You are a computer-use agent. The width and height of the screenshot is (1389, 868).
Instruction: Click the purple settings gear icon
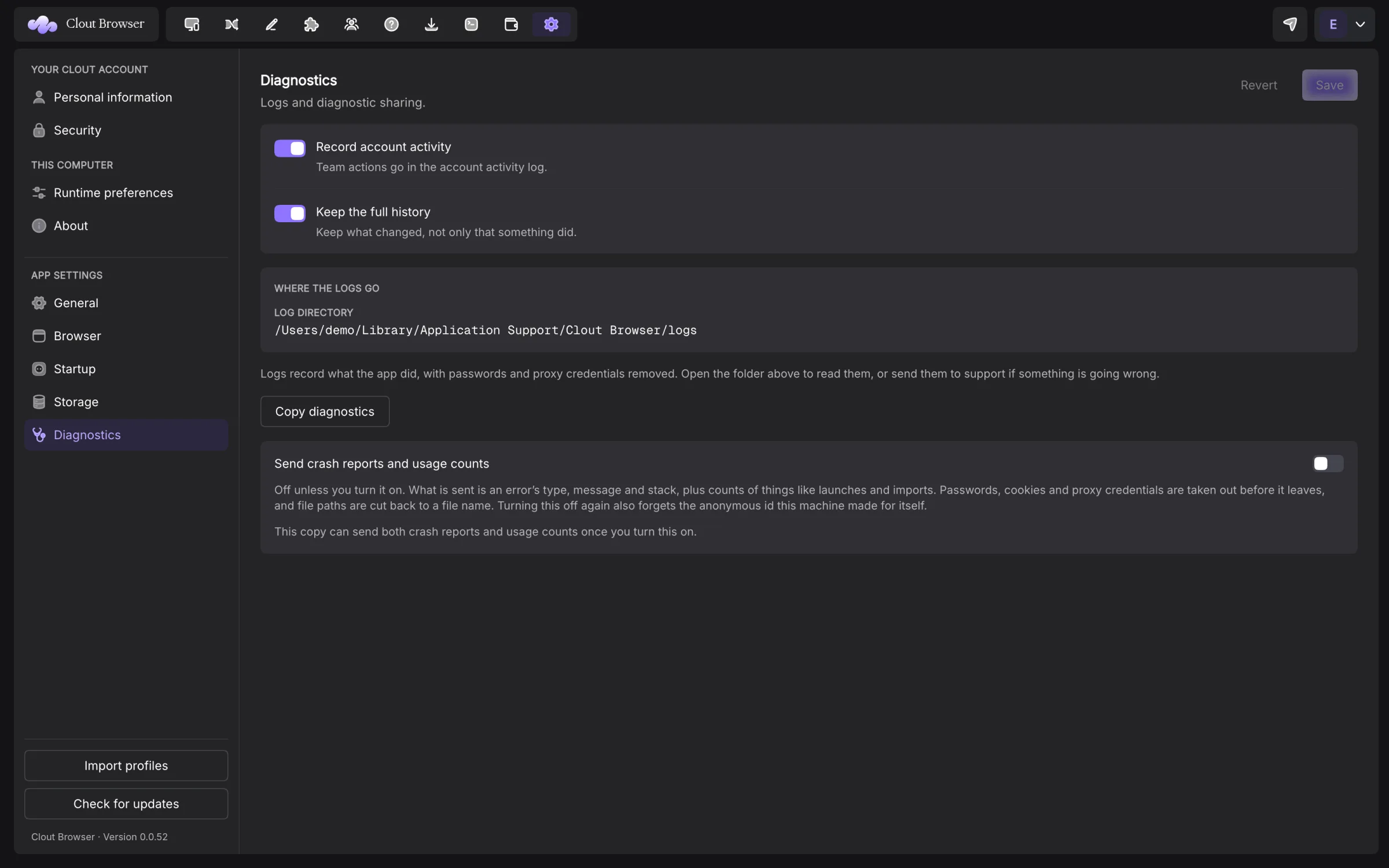pyautogui.click(x=551, y=24)
